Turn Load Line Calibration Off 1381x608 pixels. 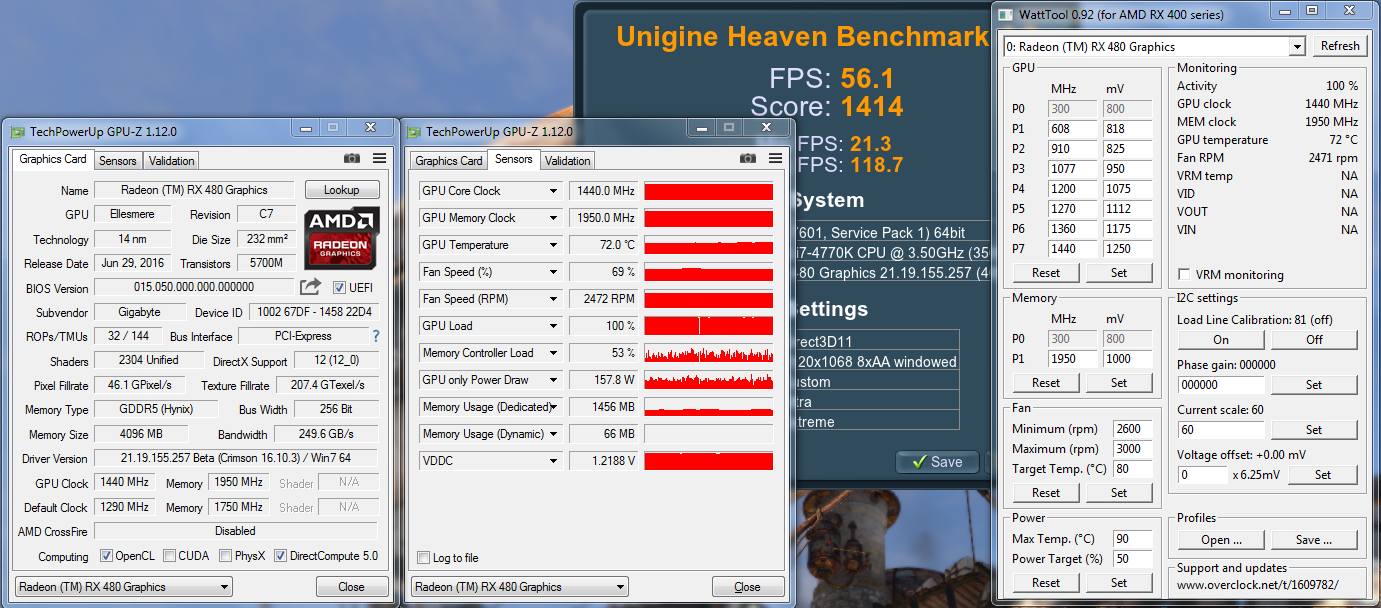(1314, 339)
